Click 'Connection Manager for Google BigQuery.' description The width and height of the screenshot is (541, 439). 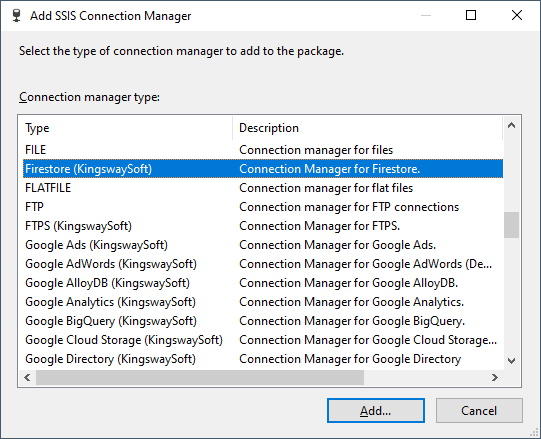[352, 321]
